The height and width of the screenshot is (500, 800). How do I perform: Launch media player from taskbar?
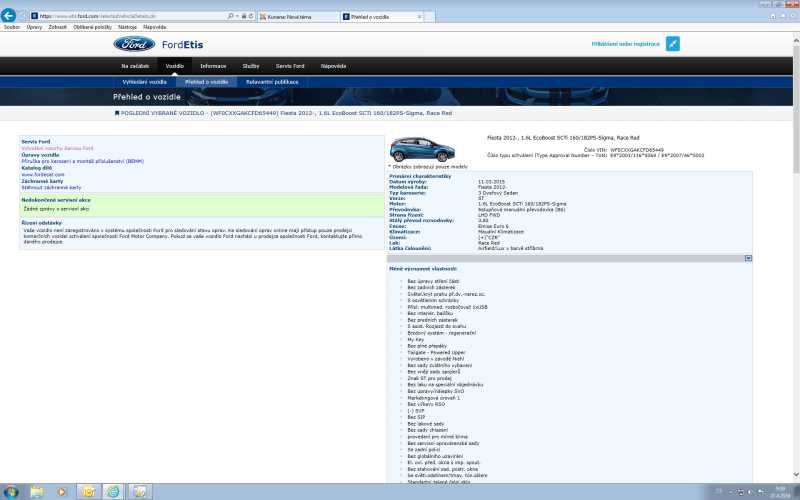62,492
